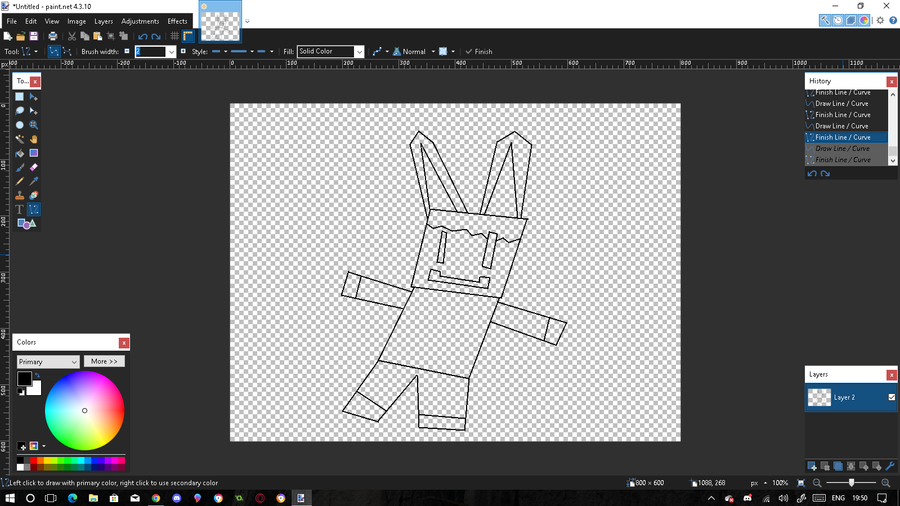The image size is (900, 506).
Task: Click the Print icon
Action: pos(53,36)
